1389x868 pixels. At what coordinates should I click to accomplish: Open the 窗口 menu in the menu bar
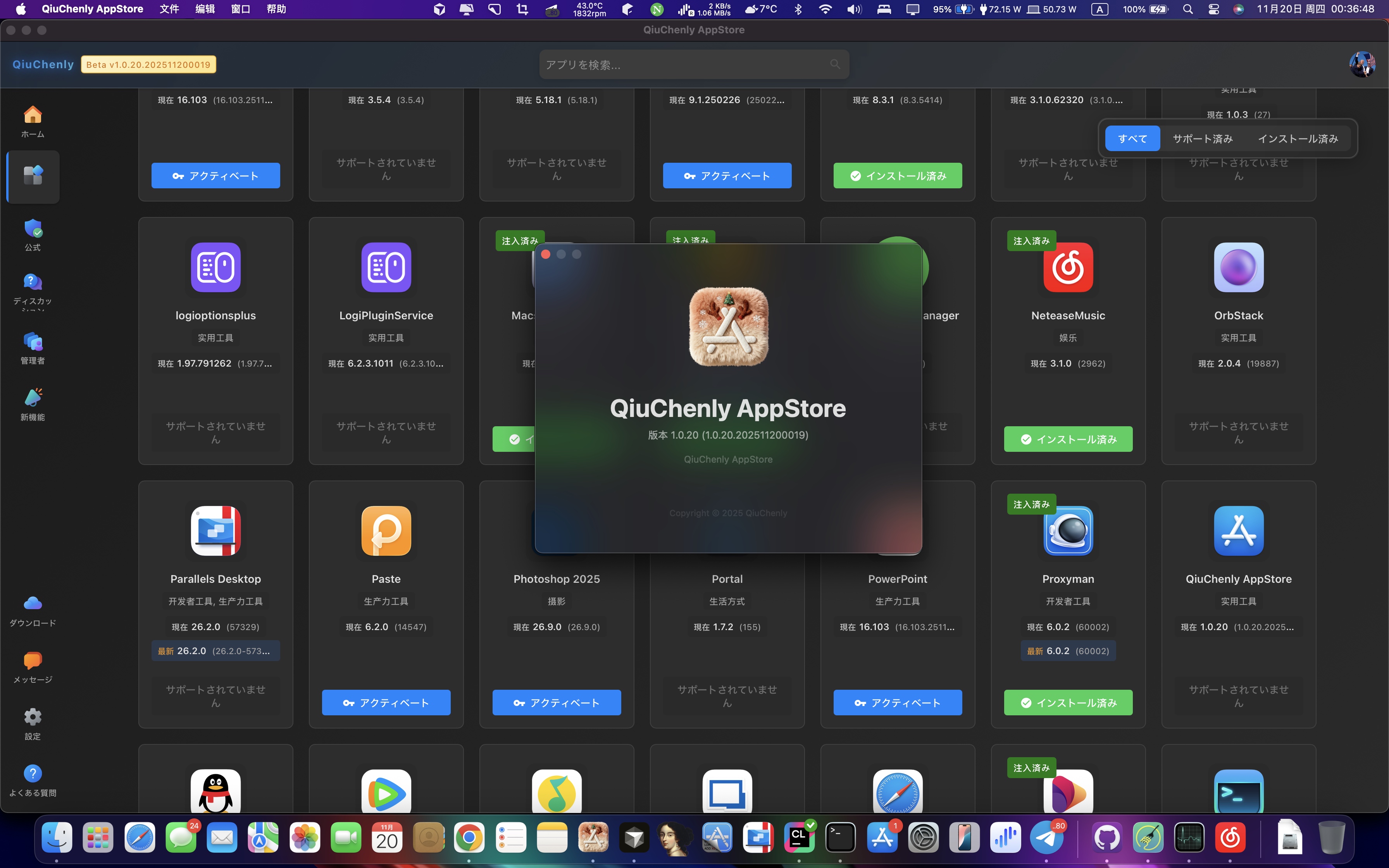[x=240, y=9]
